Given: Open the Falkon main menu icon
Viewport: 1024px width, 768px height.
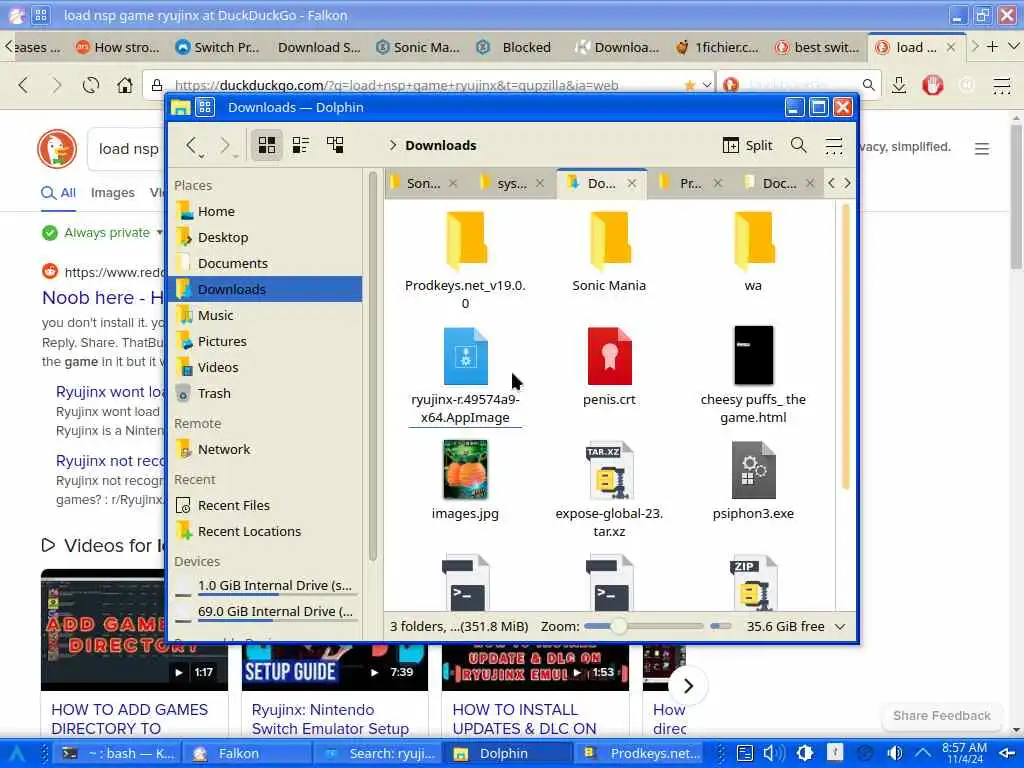Looking at the screenshot, I should pos(1002,85).
